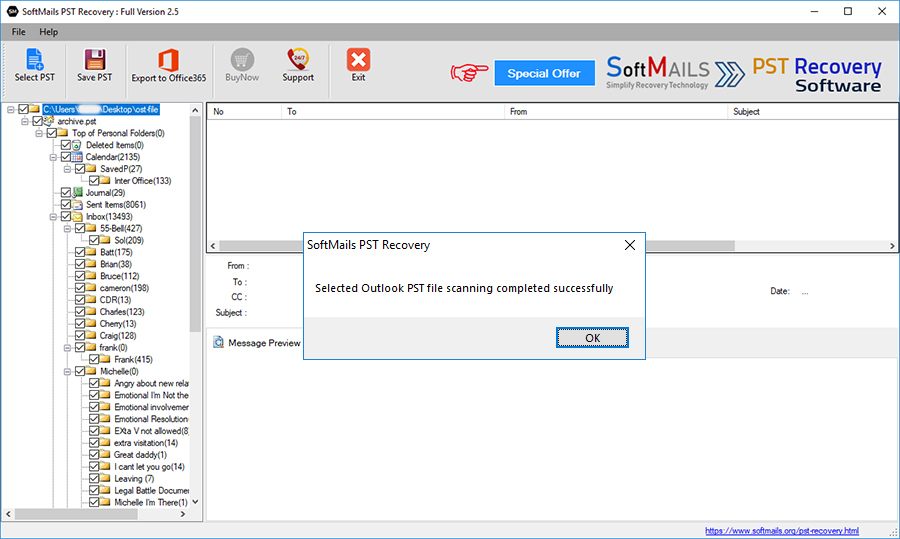Click the Bruce(112) folder icon
Screen dimensions: 900x539
(x=91, y=276)
